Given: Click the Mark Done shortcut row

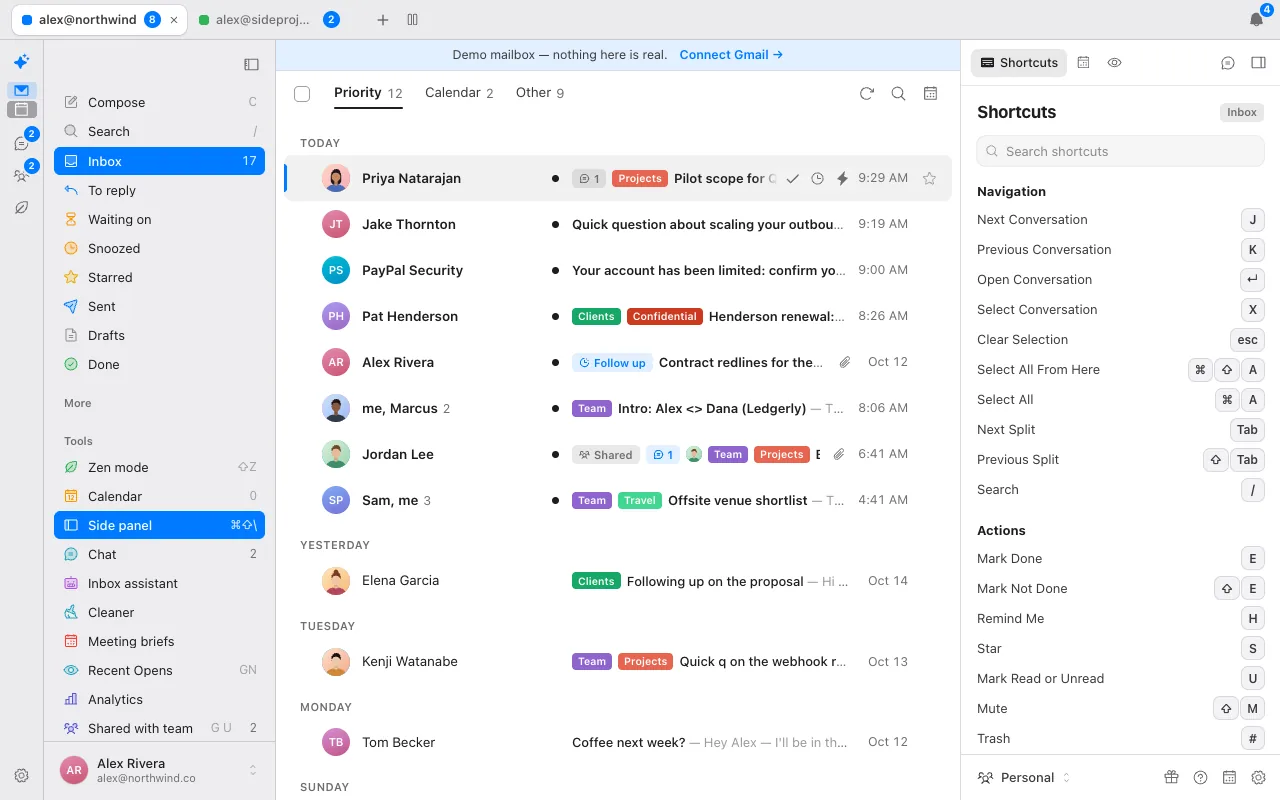Looking at the screenshot, I should (x=1120, y=558).
